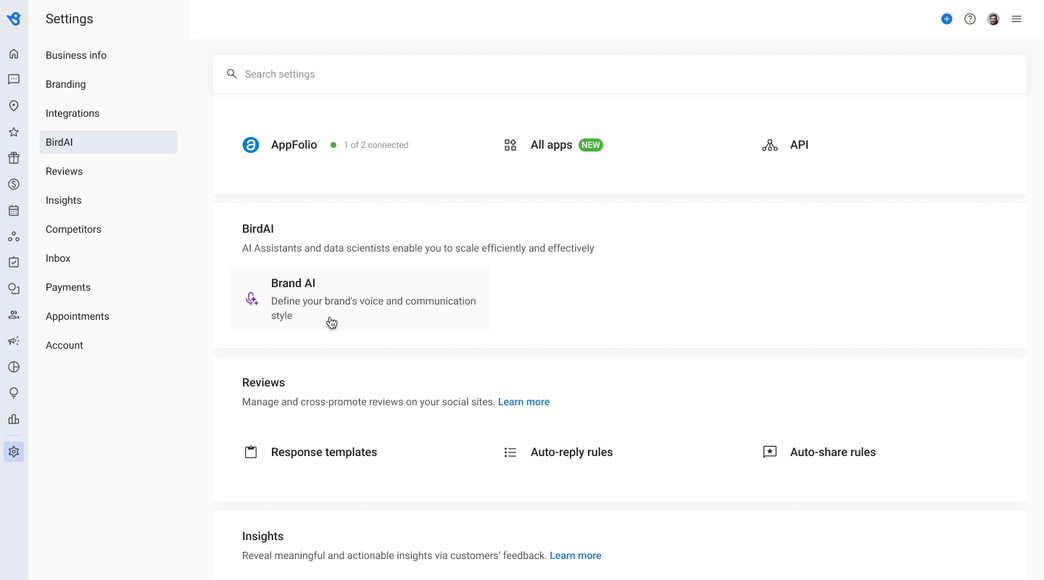
Task: Open the payments dollar icon in sidebar
Action: [13, 184]
